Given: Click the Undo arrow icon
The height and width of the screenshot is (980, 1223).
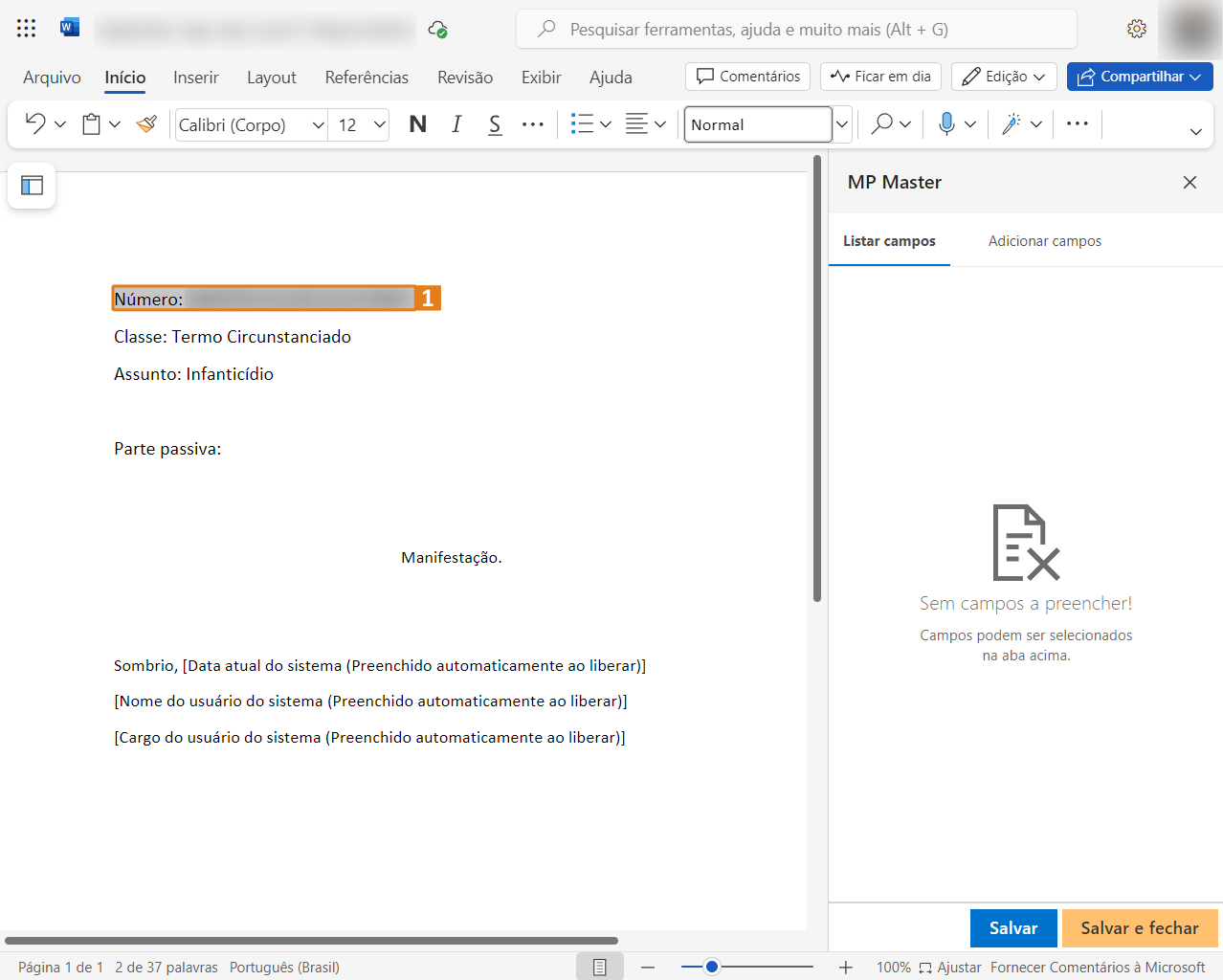Looking at the screenshot, I should click(35, 123).
